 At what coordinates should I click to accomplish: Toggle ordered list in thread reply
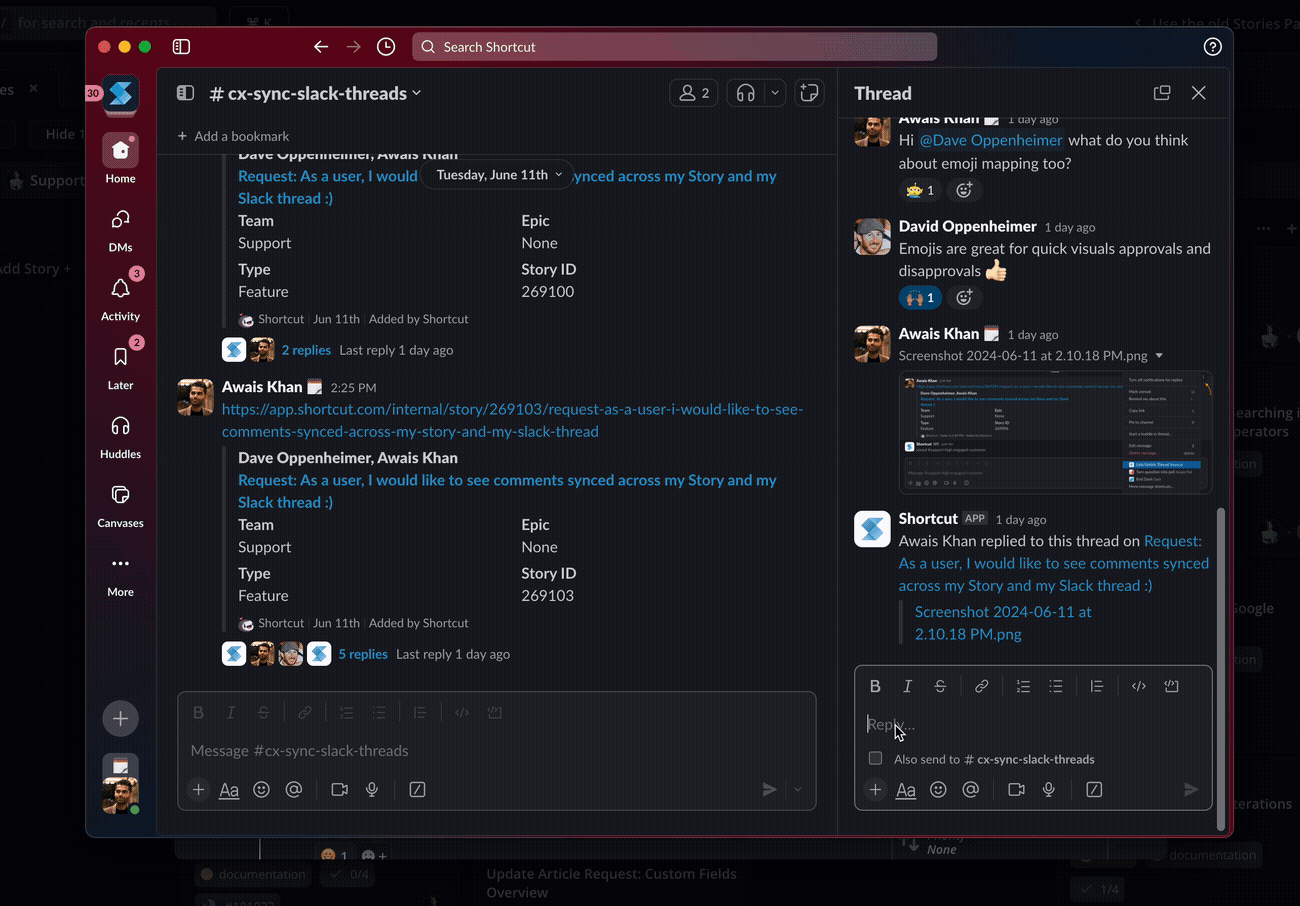click(1023, 685)
